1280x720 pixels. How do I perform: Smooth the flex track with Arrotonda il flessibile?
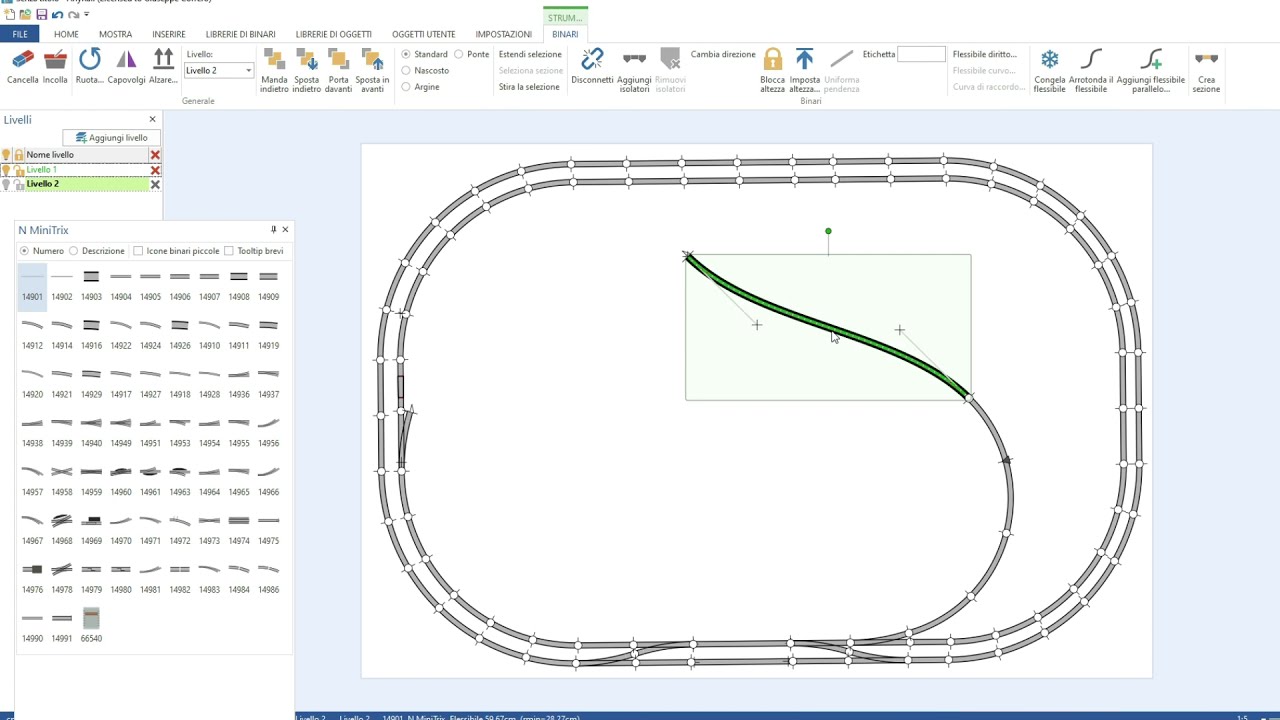click(1091, 70)
